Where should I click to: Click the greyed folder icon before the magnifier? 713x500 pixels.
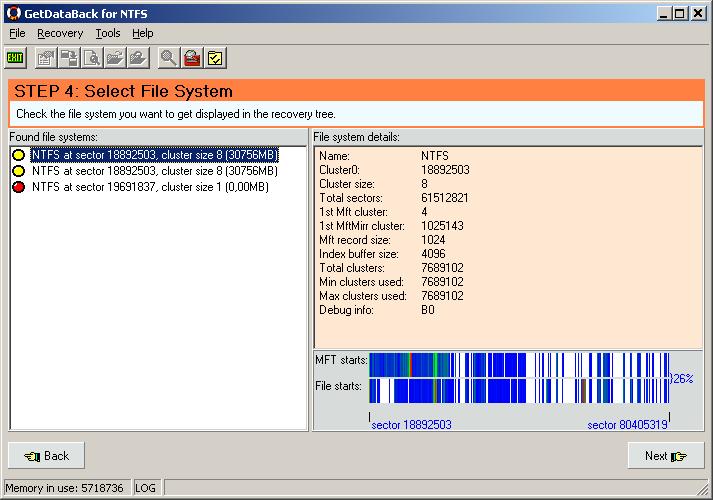(138, 58)
